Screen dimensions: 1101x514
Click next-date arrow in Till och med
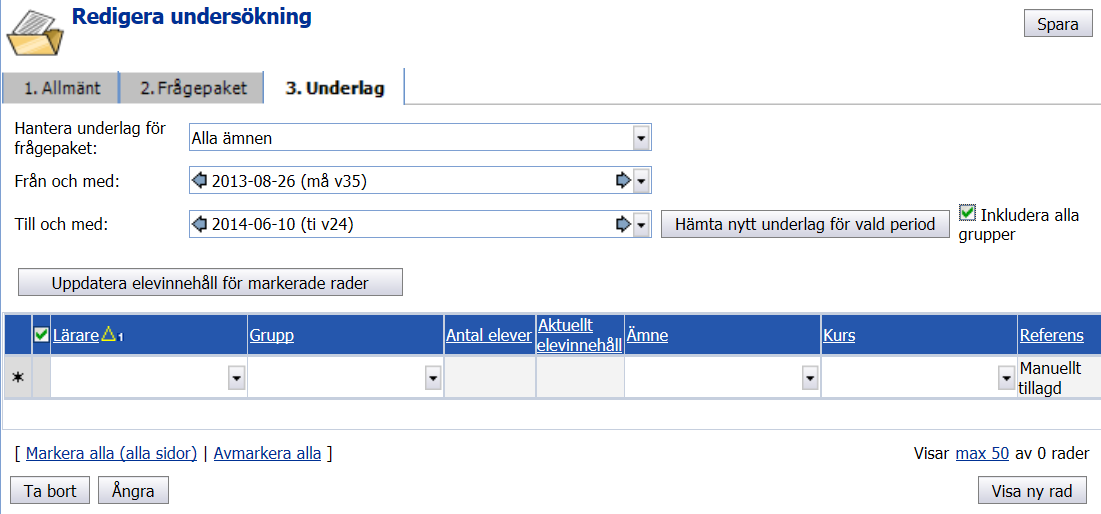click(623, 225)
